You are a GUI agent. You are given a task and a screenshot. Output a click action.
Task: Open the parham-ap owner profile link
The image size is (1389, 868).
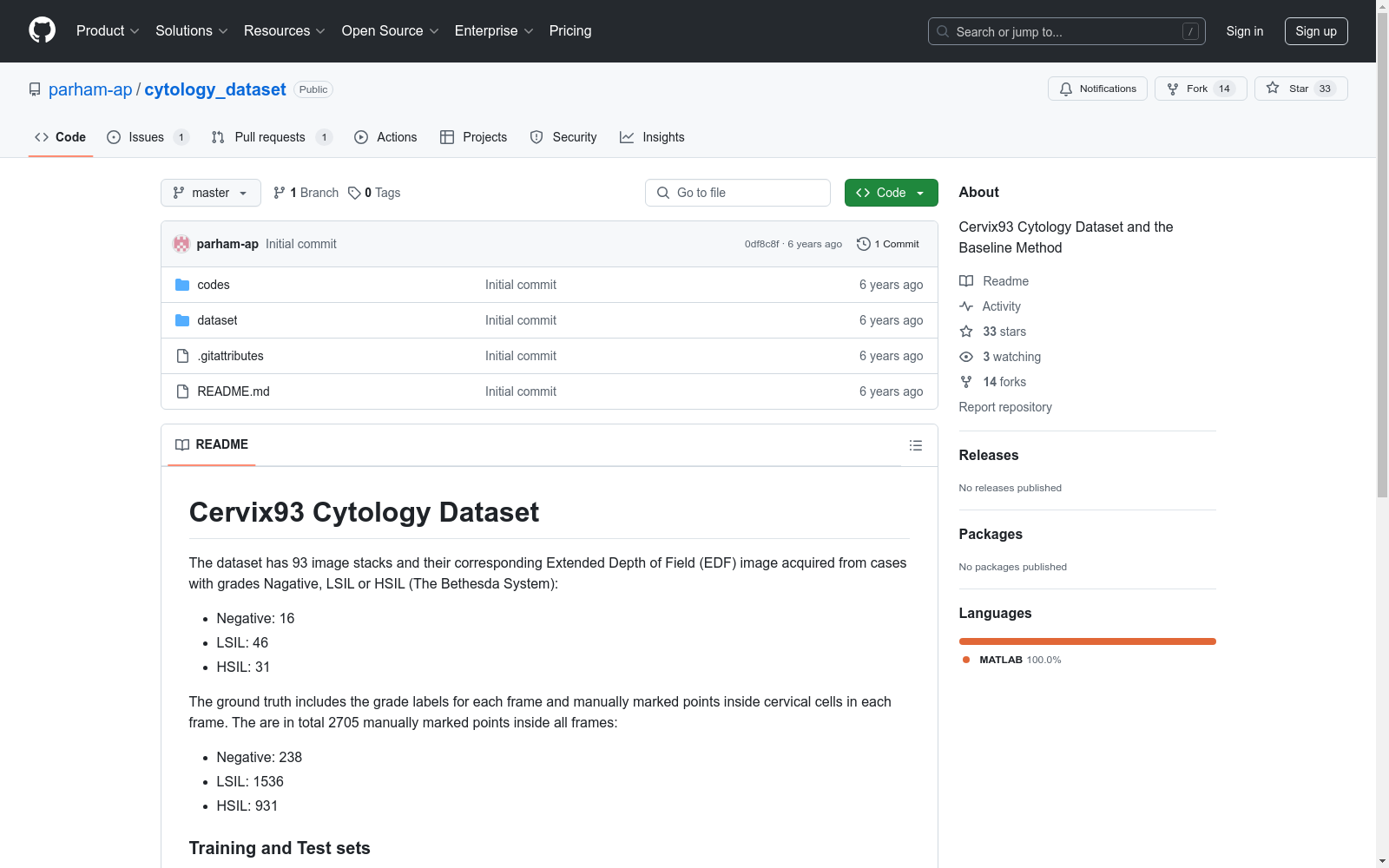pyautogui.click(x=90, y=89)
